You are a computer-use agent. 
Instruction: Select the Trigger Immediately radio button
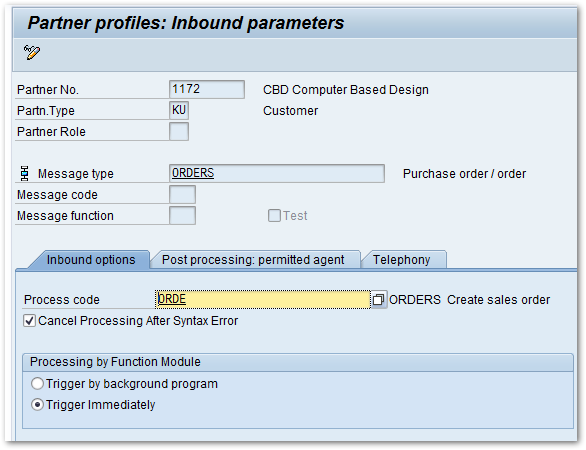[37, 404]
